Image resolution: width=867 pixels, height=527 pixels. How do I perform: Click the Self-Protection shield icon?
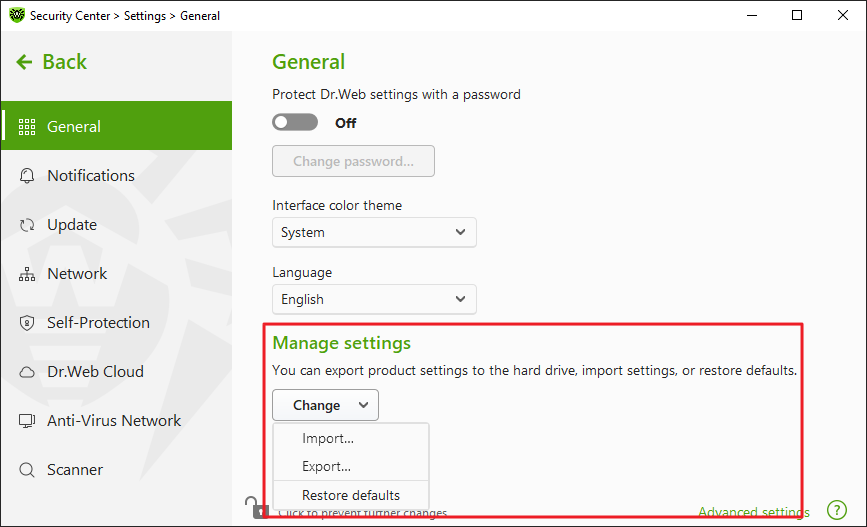(x=27, y=323)
